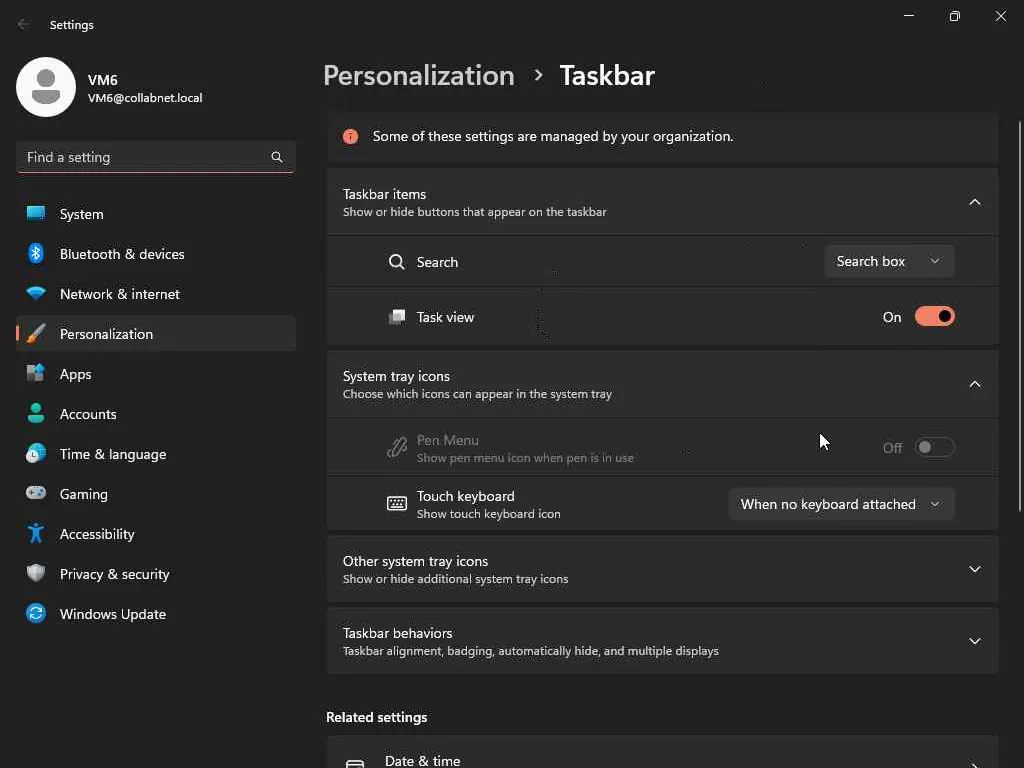Click the back arrow button
Screen dimensions: 1024x768
click(x=24, y=25)
